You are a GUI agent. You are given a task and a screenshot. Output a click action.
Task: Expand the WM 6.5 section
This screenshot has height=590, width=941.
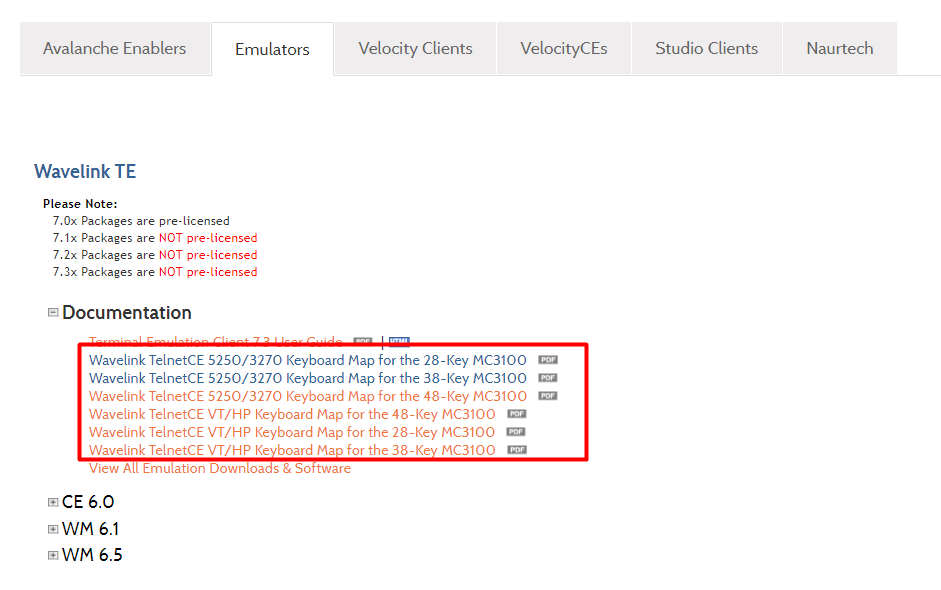(53, 555)
